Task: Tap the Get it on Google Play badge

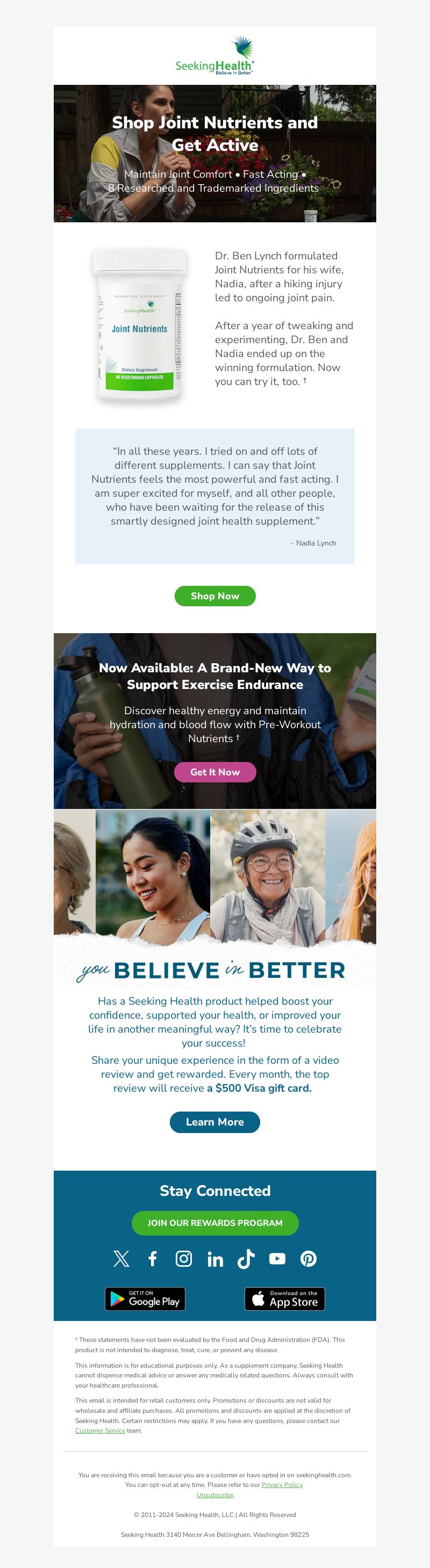Action: 145,1299
